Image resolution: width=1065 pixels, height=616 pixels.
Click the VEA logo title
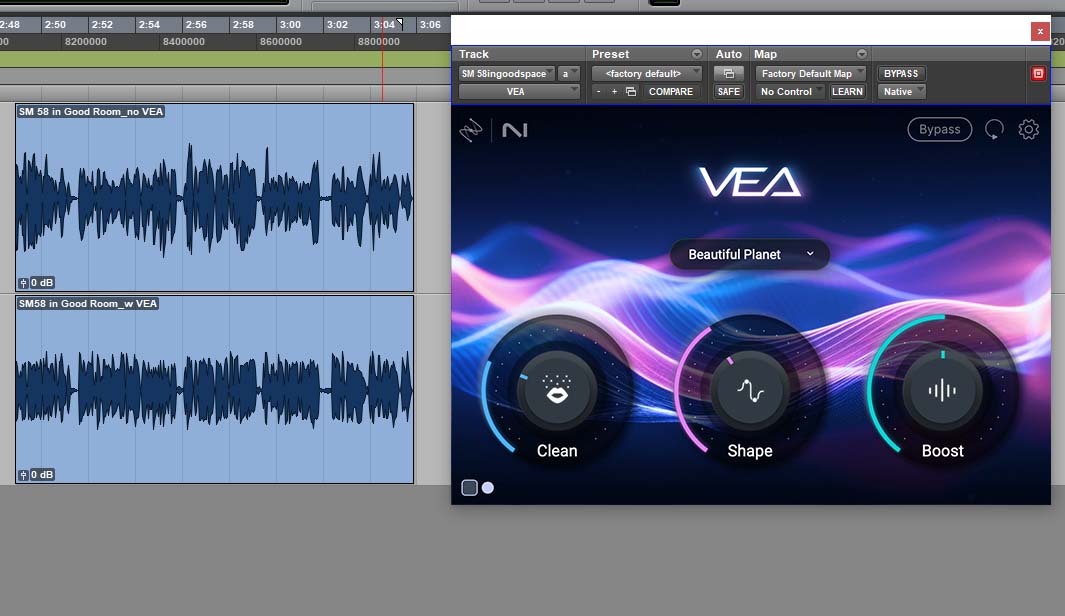[x=750, y=182]
